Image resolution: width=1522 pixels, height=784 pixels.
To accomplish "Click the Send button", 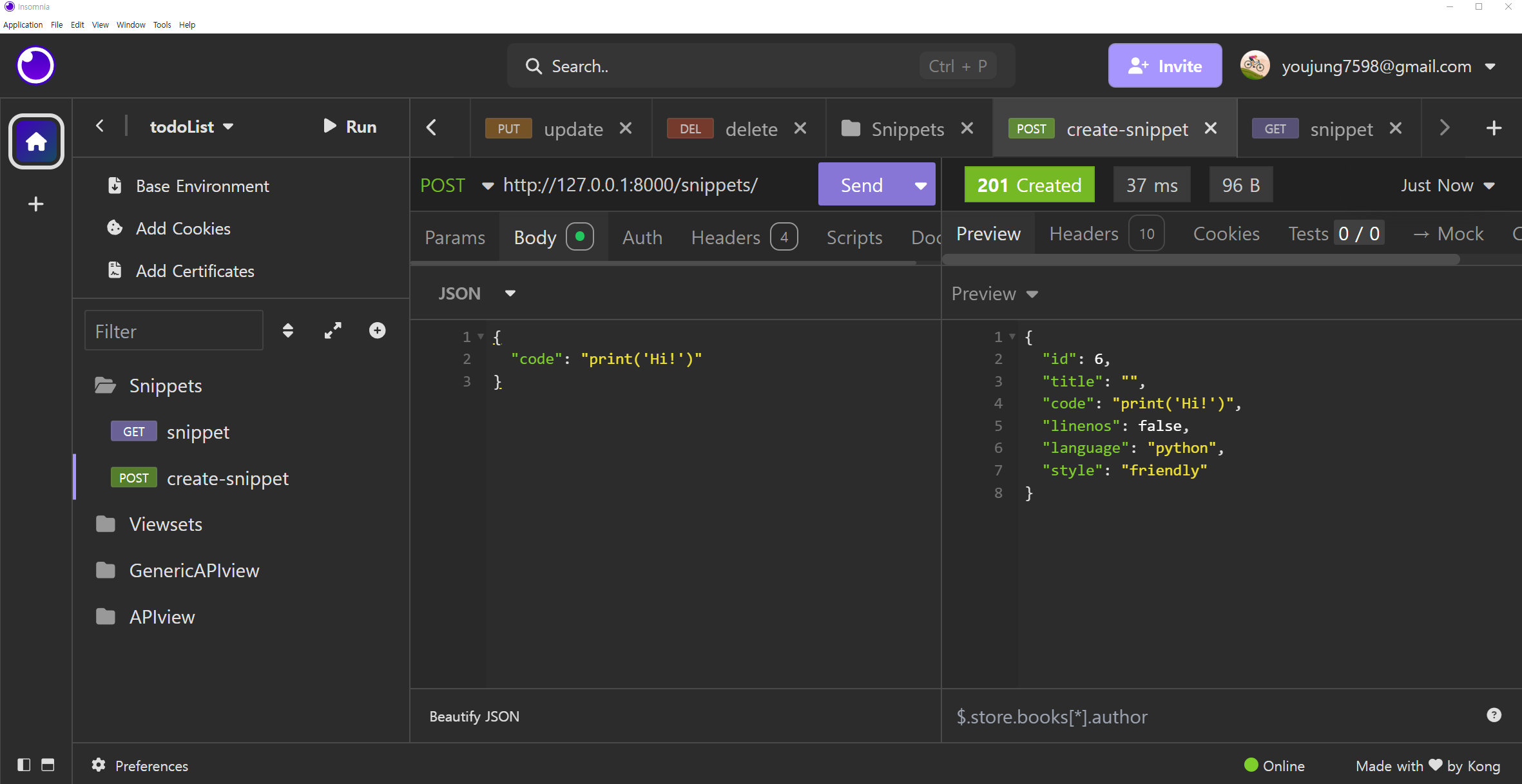I will [862, 186].
